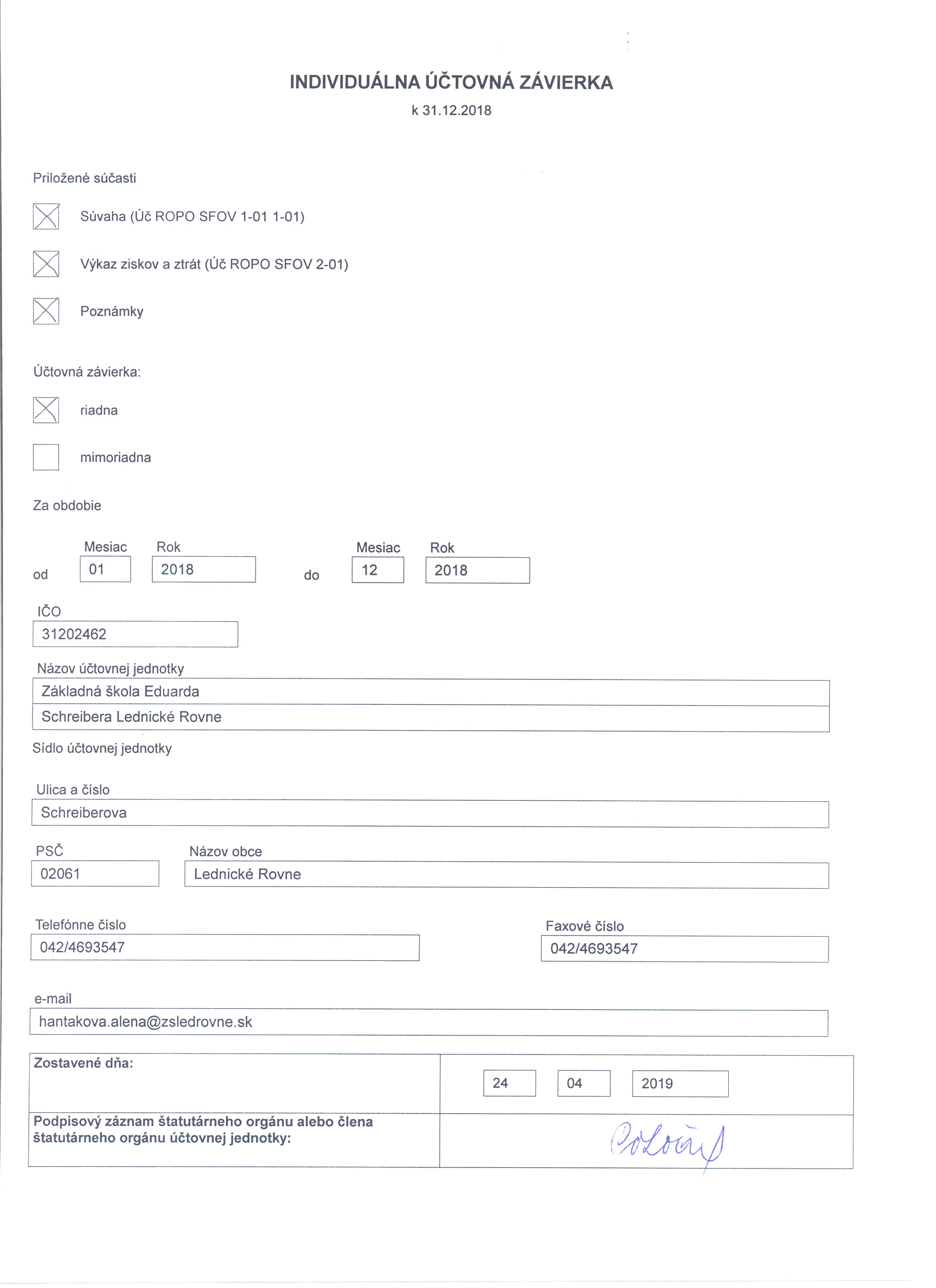The height and width of the screenshot is (1288, 936).
Task: Click the Telefónne číslo field
Action: click(x=225, y=947)
